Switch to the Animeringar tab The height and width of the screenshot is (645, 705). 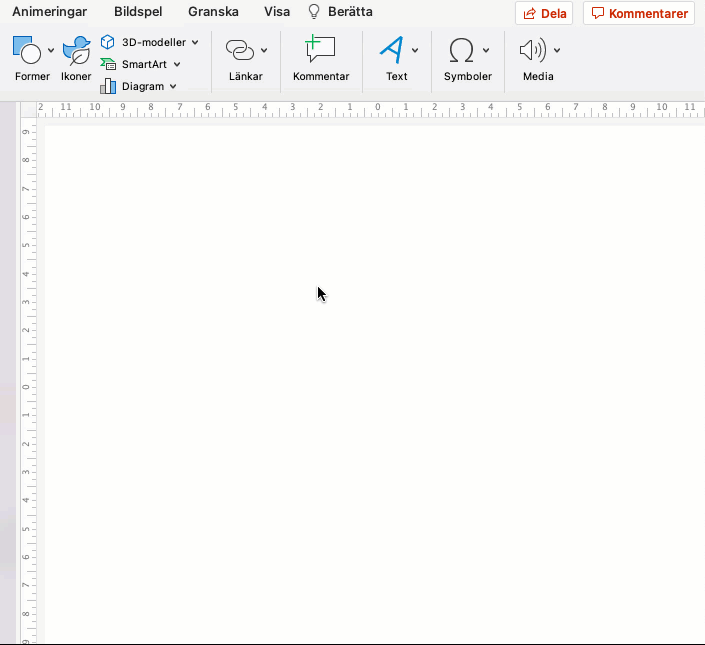pos(49,12)
